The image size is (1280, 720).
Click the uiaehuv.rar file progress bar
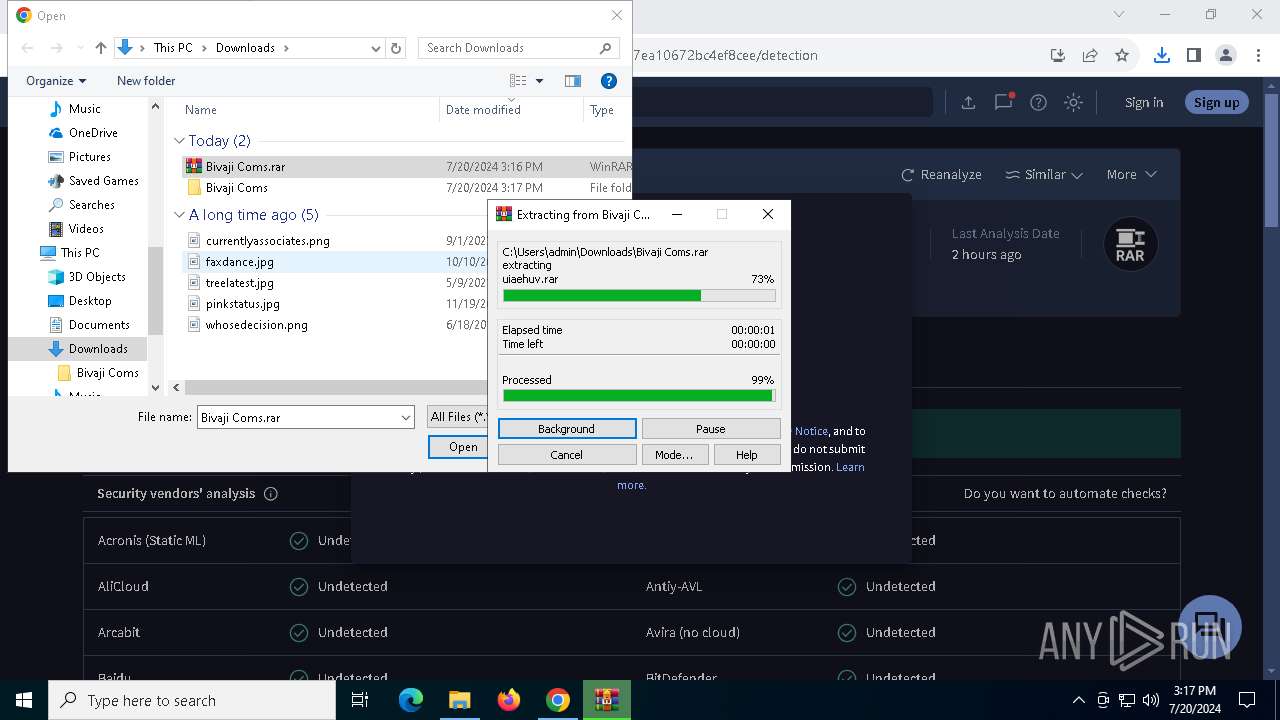(639, 296)
